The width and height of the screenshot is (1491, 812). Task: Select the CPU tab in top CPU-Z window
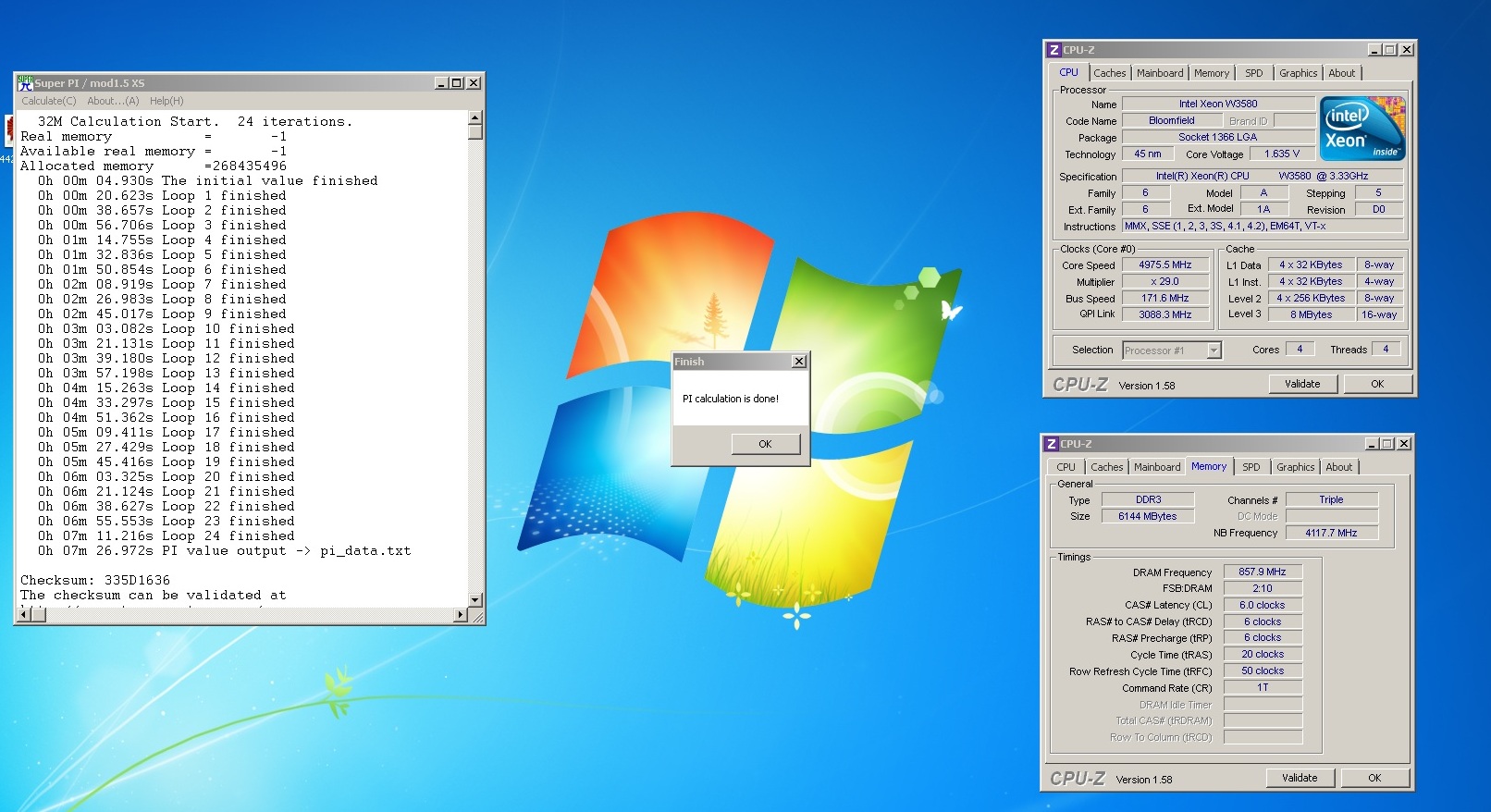pos(1068,72)
